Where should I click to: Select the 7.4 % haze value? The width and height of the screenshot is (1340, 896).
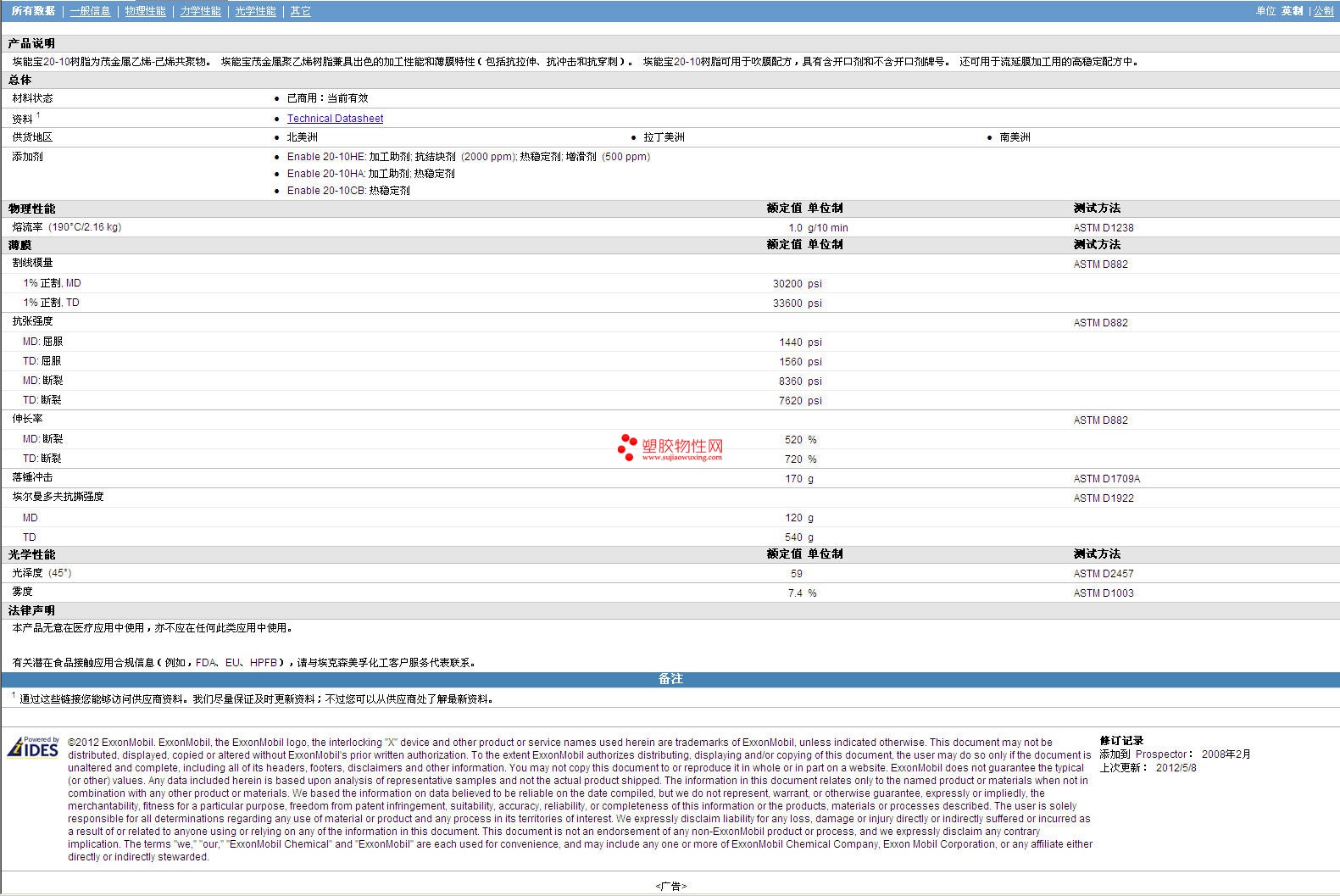[x=802, y=593]
